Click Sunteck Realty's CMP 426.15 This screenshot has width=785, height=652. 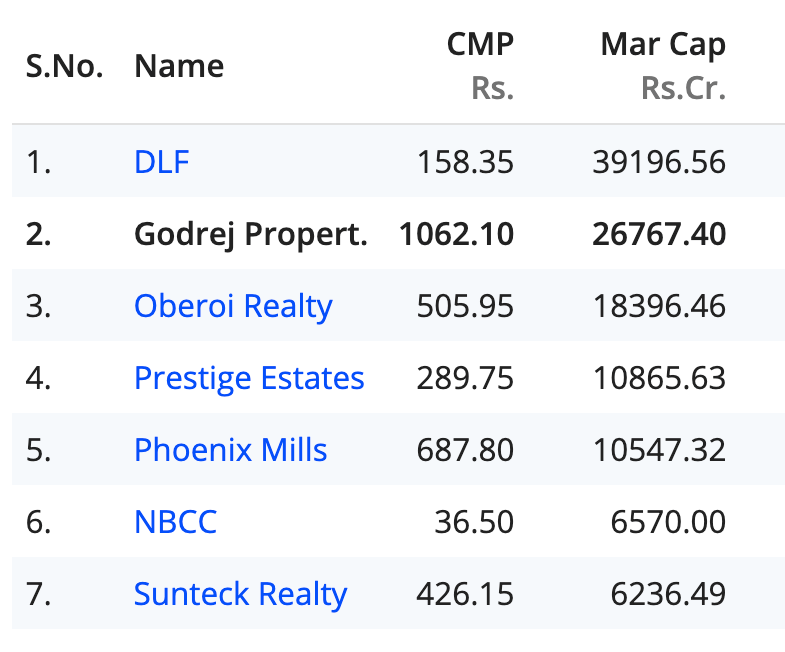464,594
